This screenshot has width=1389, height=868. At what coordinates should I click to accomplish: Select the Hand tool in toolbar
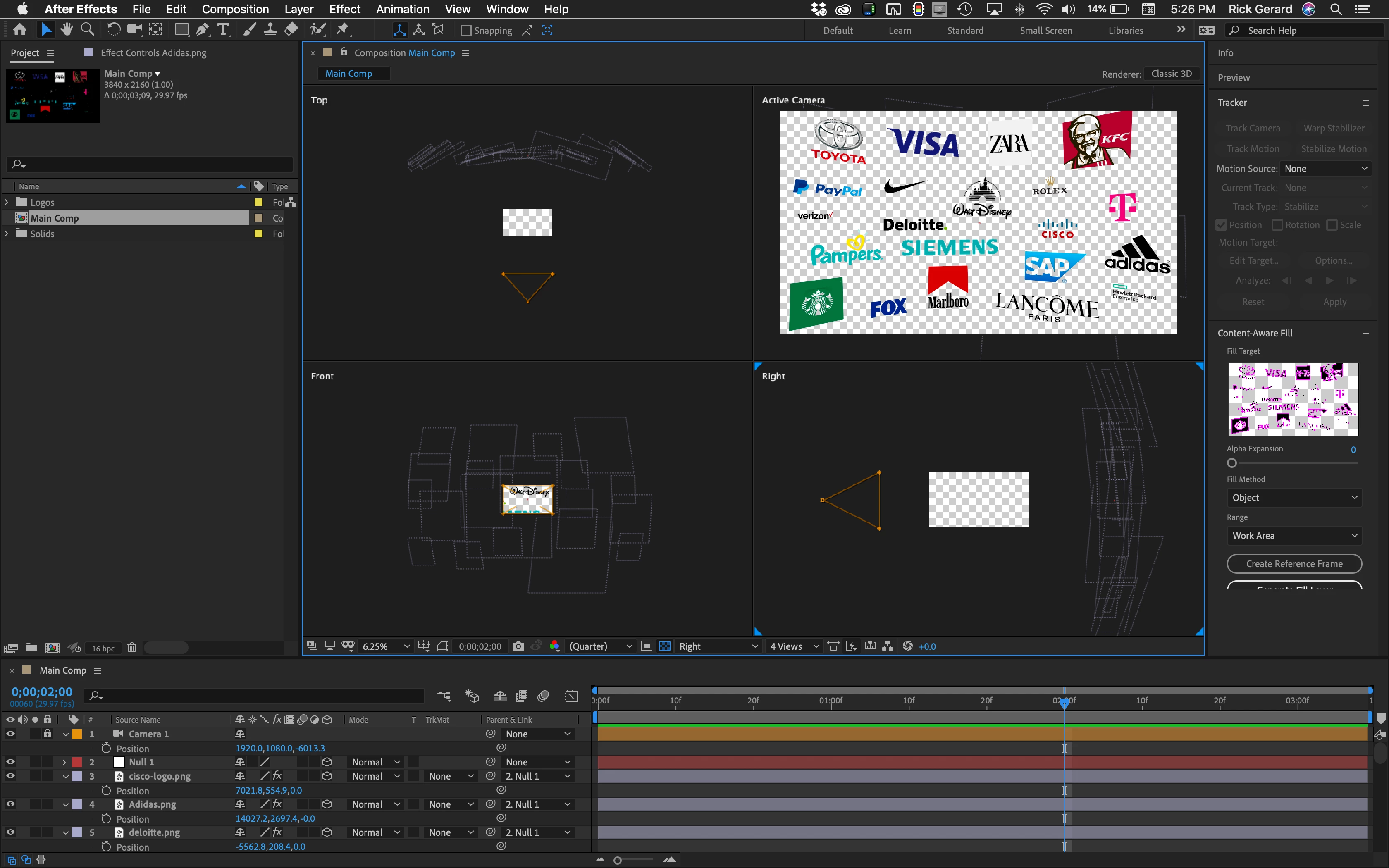tap(67, 29)
